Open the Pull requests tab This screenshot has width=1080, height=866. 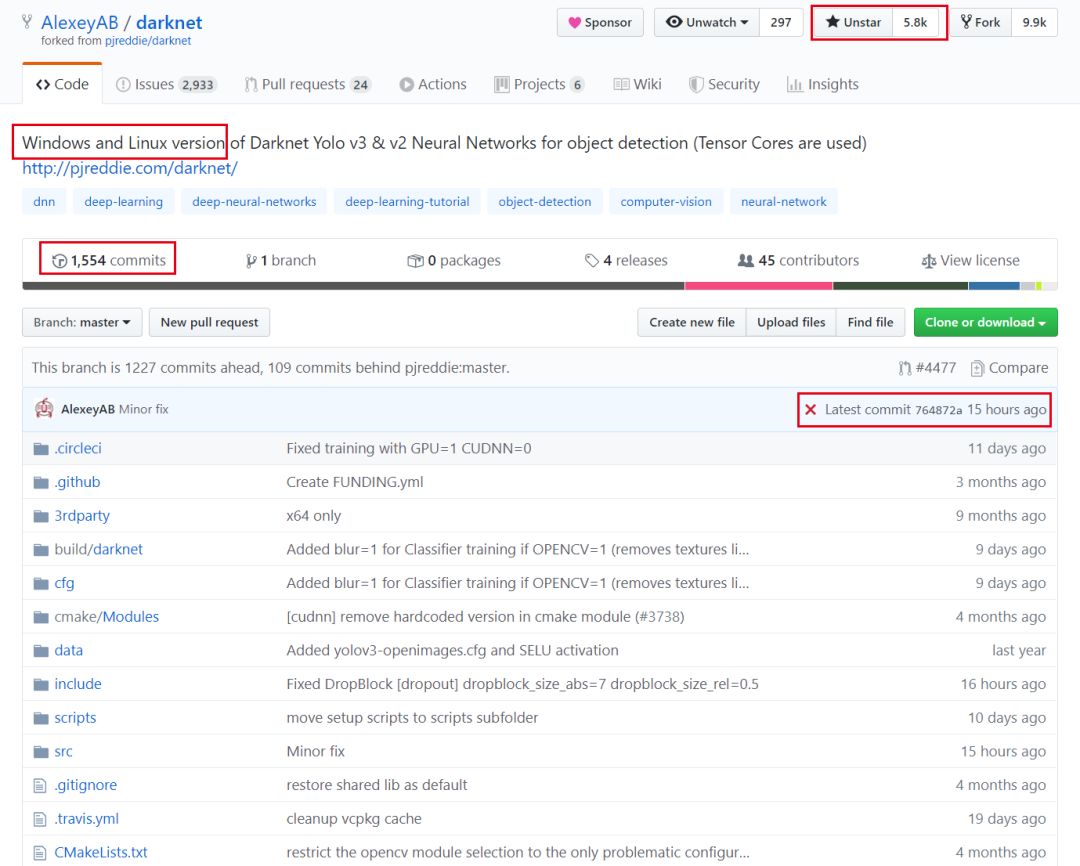[308, 84]
